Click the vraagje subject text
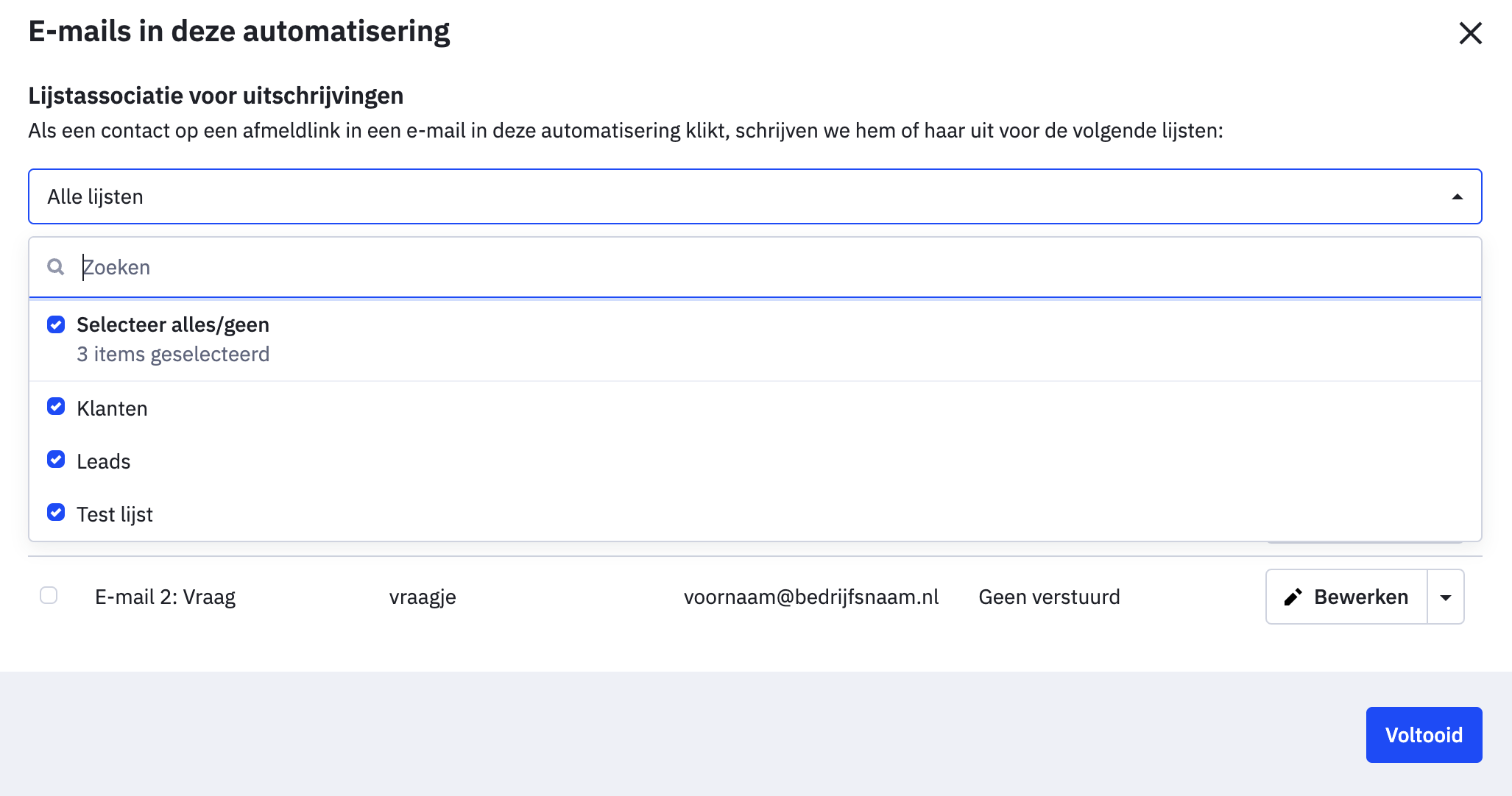The width and height of the screenshot is (1512, 796). 422,597
